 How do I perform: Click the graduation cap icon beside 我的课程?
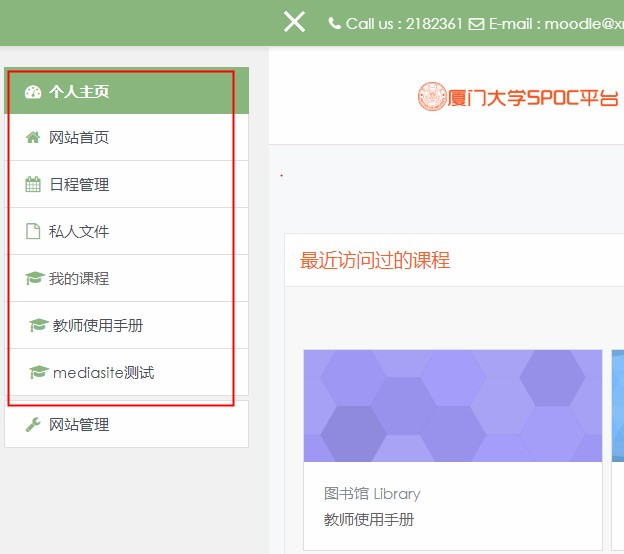(x=34, y=279)
